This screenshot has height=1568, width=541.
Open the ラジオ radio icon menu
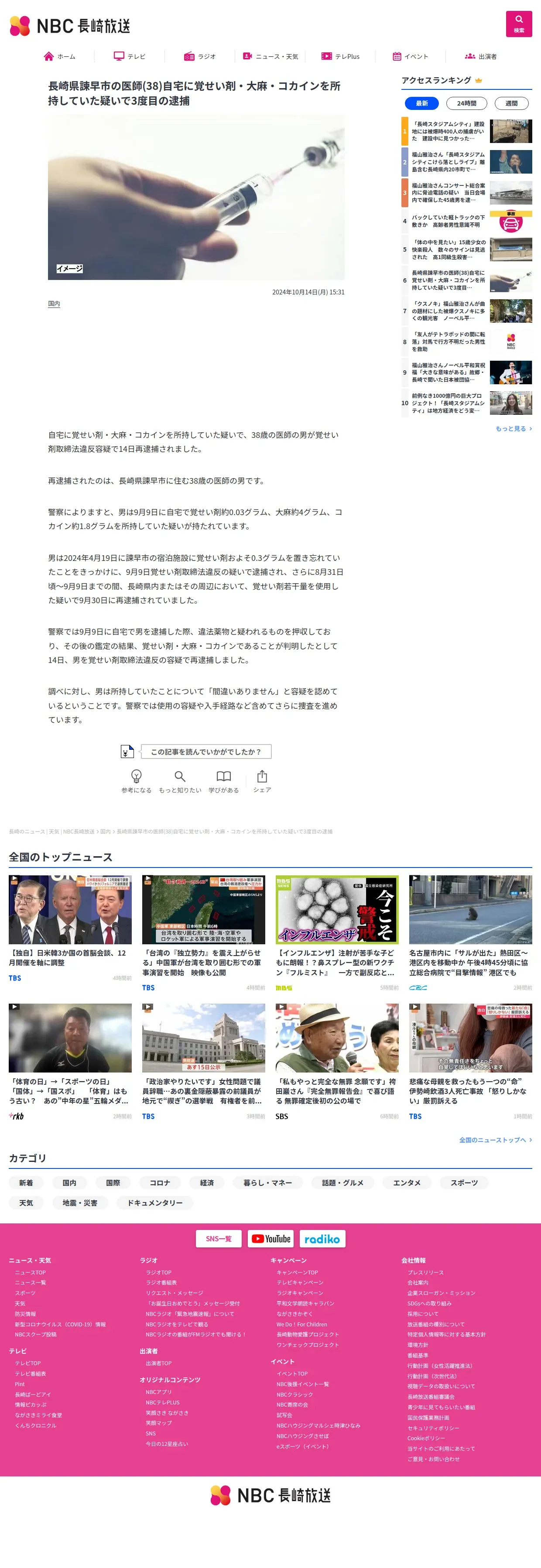pyautogui.click(x=200, y=57)
